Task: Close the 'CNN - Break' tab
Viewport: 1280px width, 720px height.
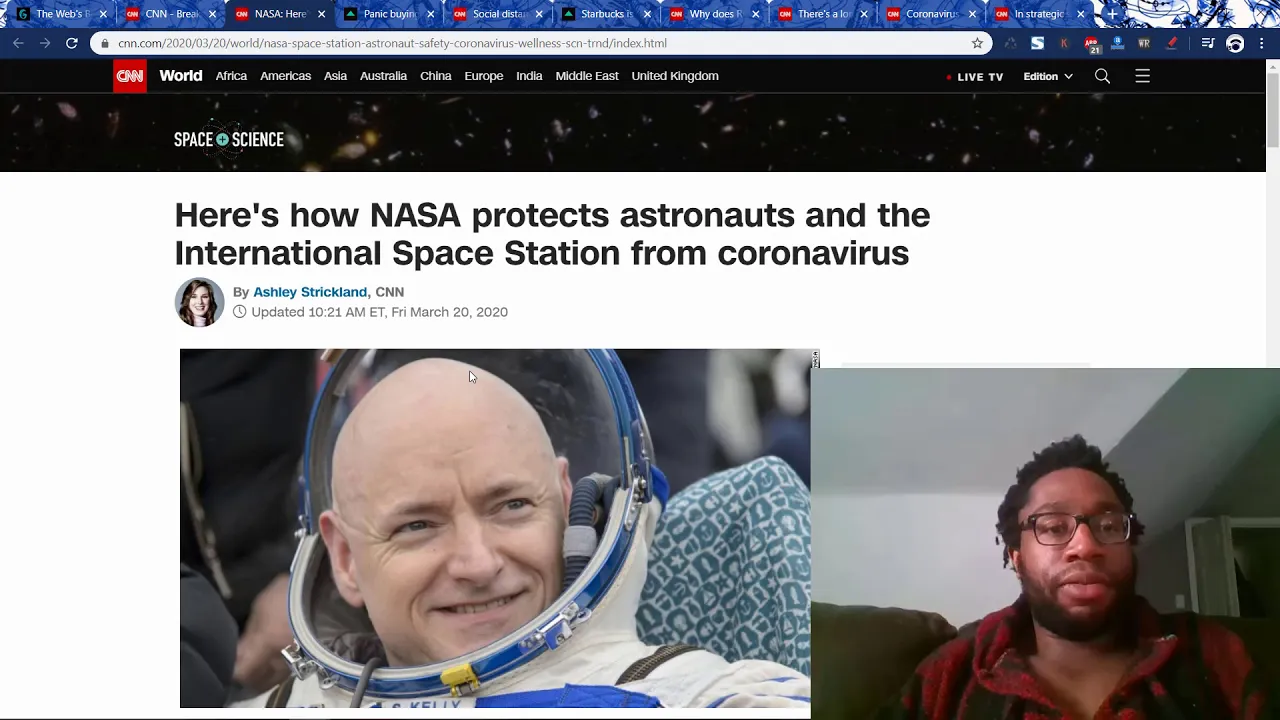Action: click(x=212, y=14)
